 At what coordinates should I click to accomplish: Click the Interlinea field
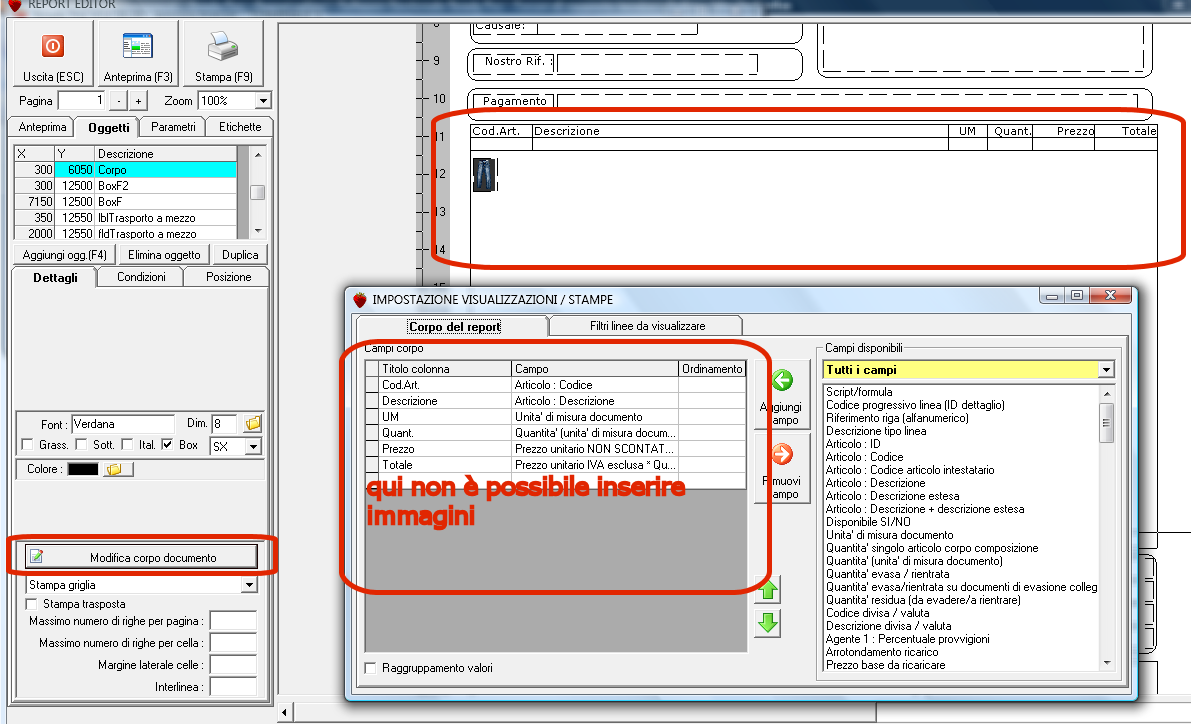click(x=233, y=688)
